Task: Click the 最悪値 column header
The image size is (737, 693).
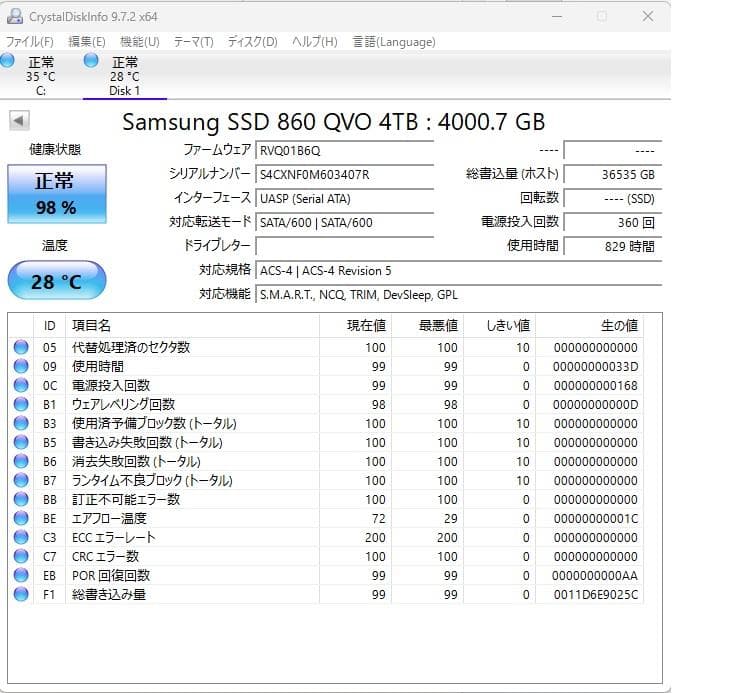Action: tap(427, 326)
